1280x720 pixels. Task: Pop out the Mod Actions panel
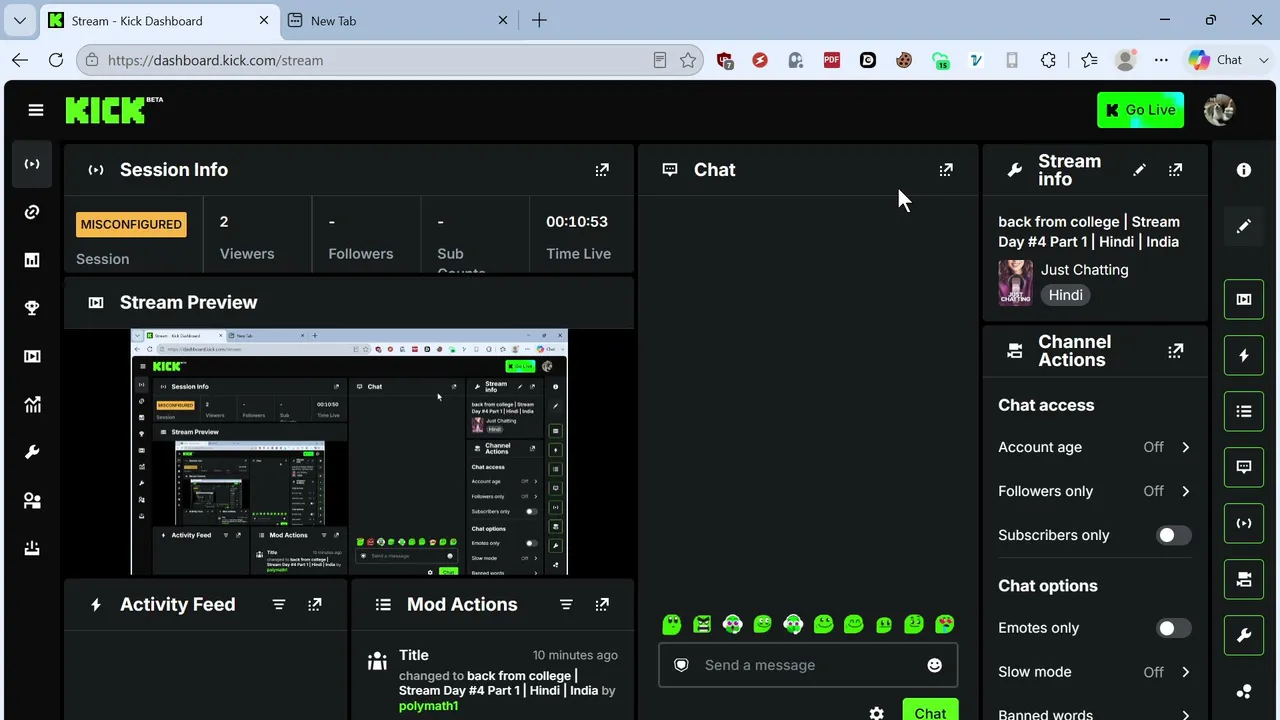[x=602, y=604]
